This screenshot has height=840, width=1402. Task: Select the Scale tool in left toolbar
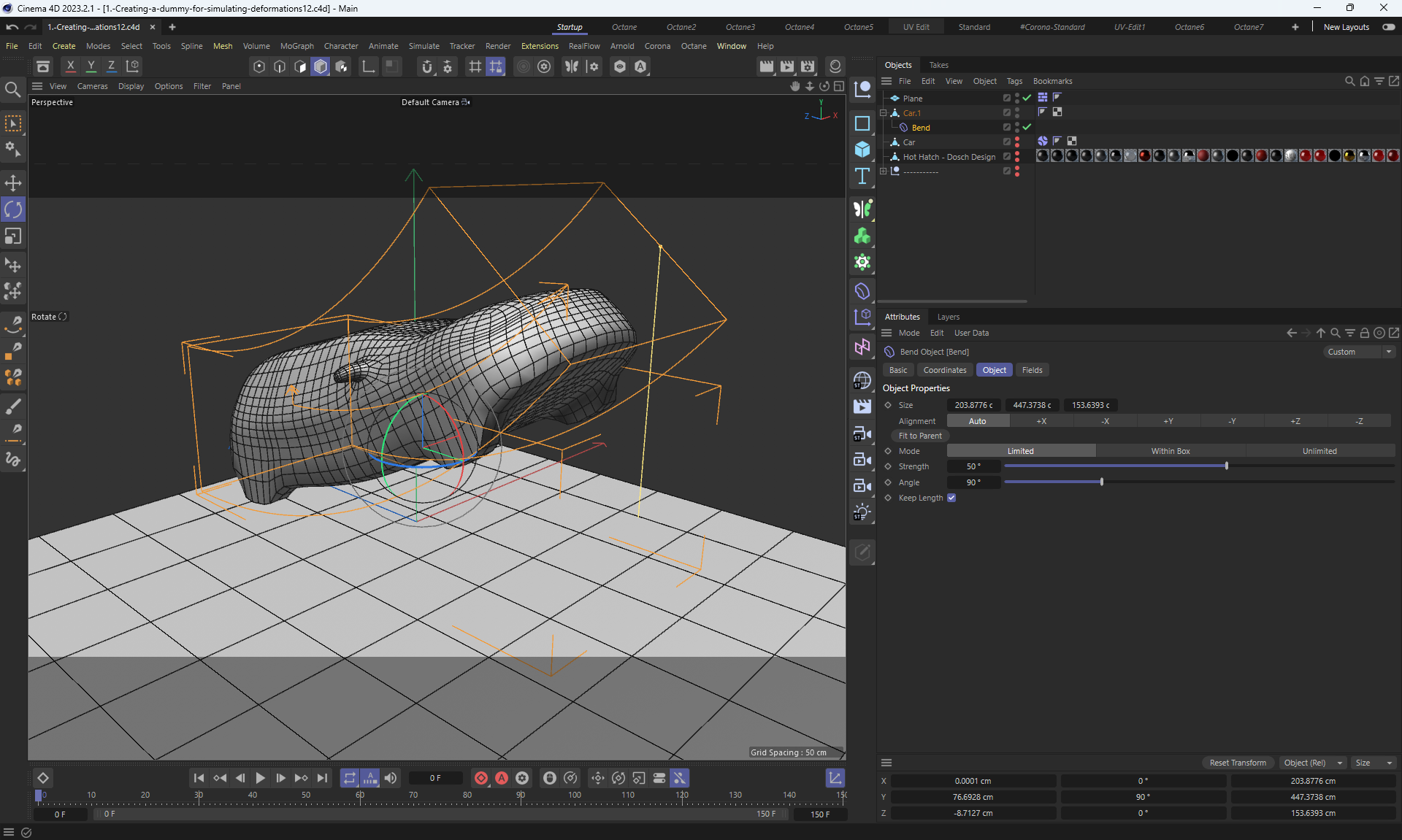tap(13, 236)
